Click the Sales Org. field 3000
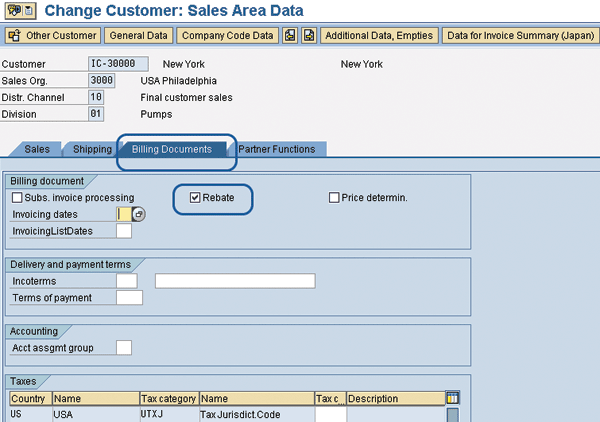Viewport: 600px width, 422px height. coord(101,81)
